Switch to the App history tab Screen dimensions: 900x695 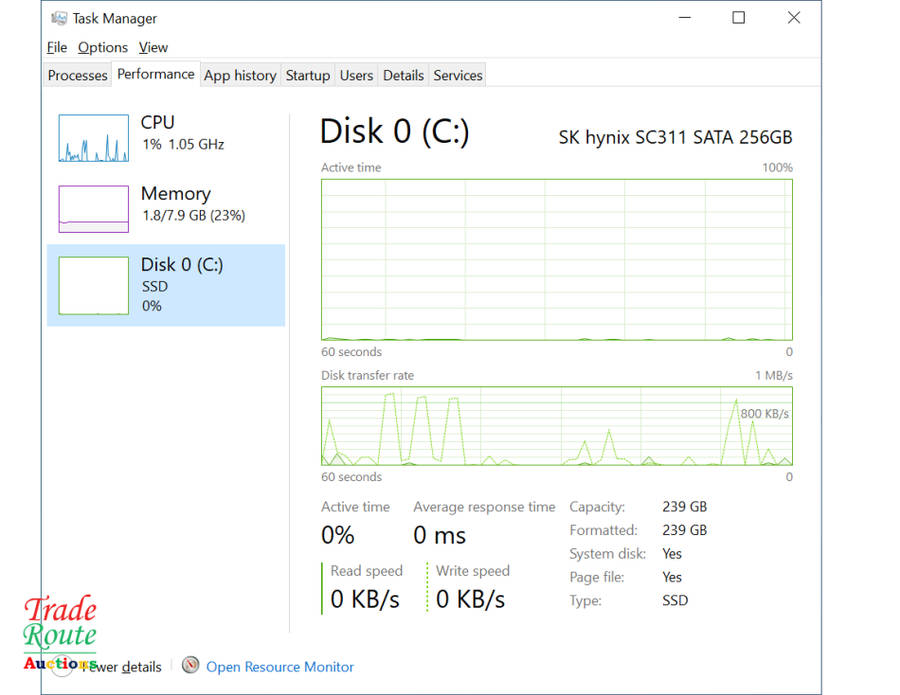click(240, 75)
